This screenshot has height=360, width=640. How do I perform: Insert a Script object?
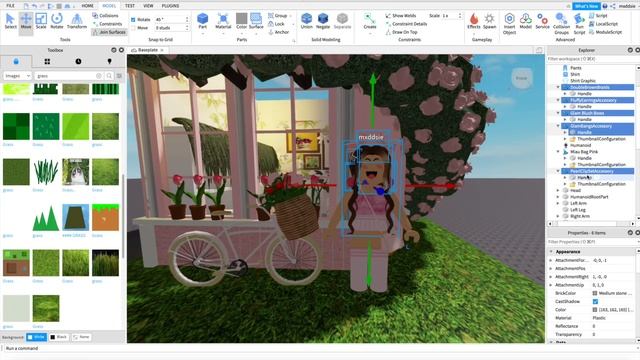(x=598, y=16)
